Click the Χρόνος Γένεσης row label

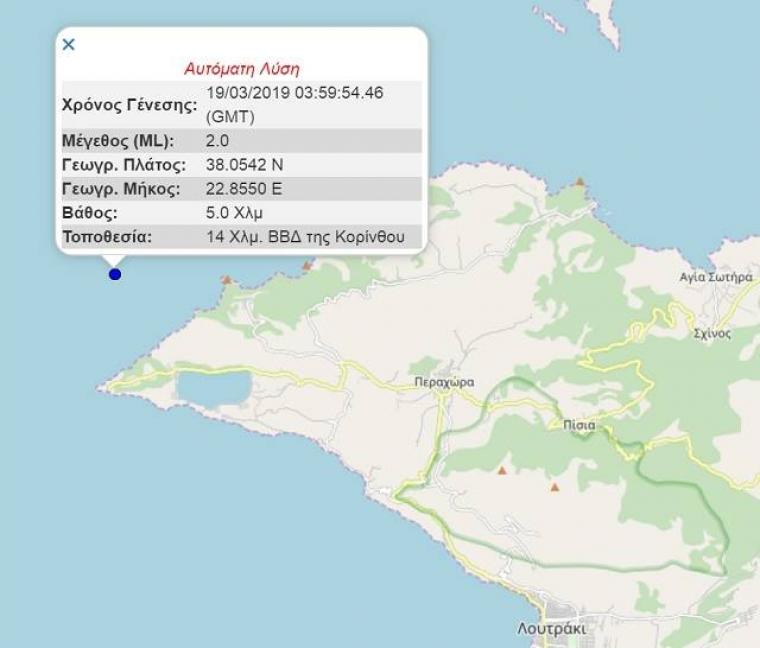click(130, 105)
